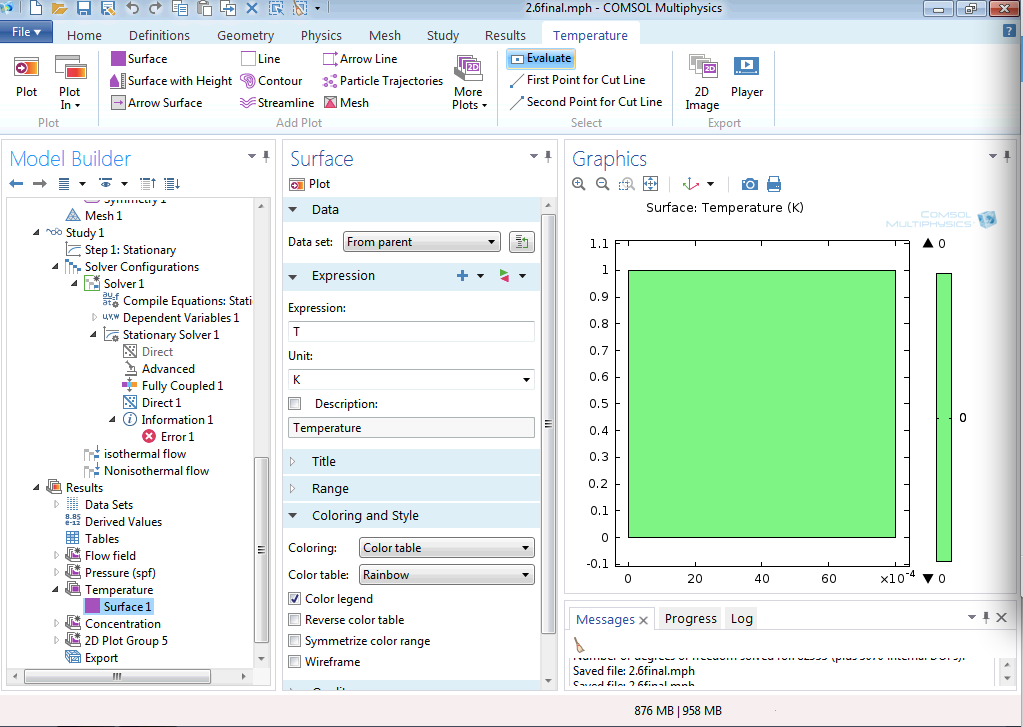Image resolution: width=1023 pixels, height=727 pixels.
Task: Export a 2D Image
Action: pos(702,82)
